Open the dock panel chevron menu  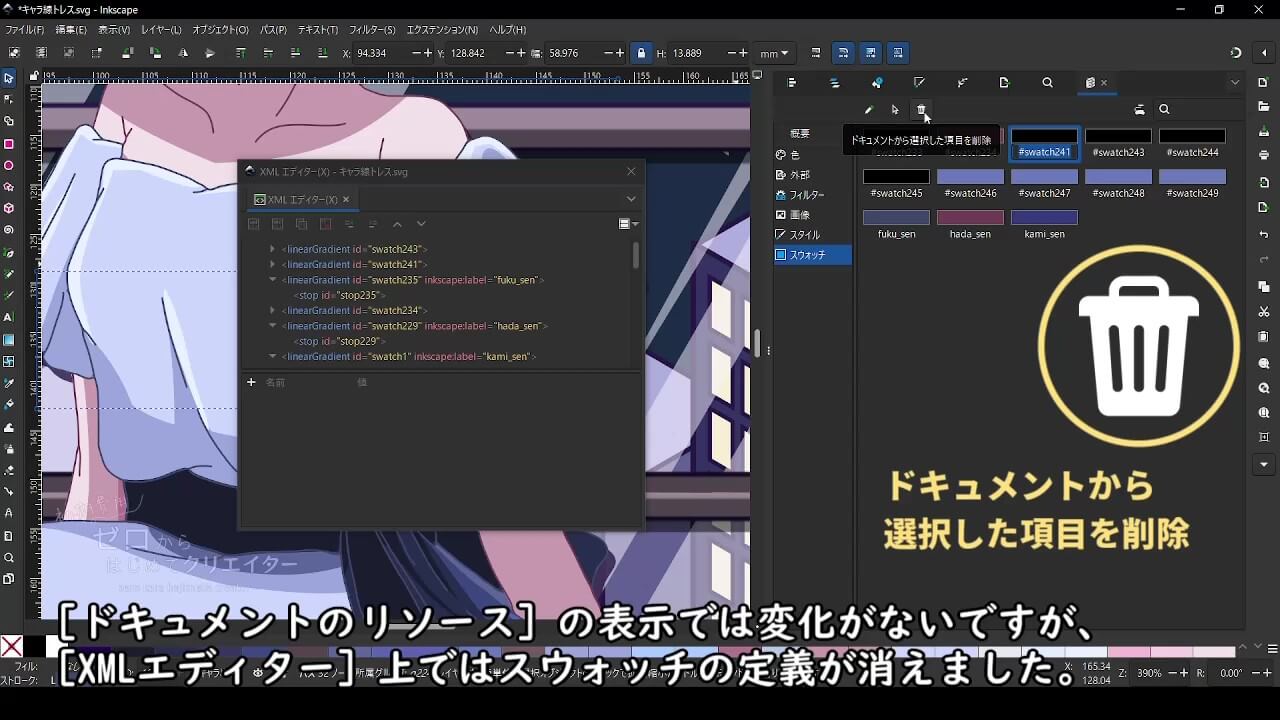coord(1235,83)
